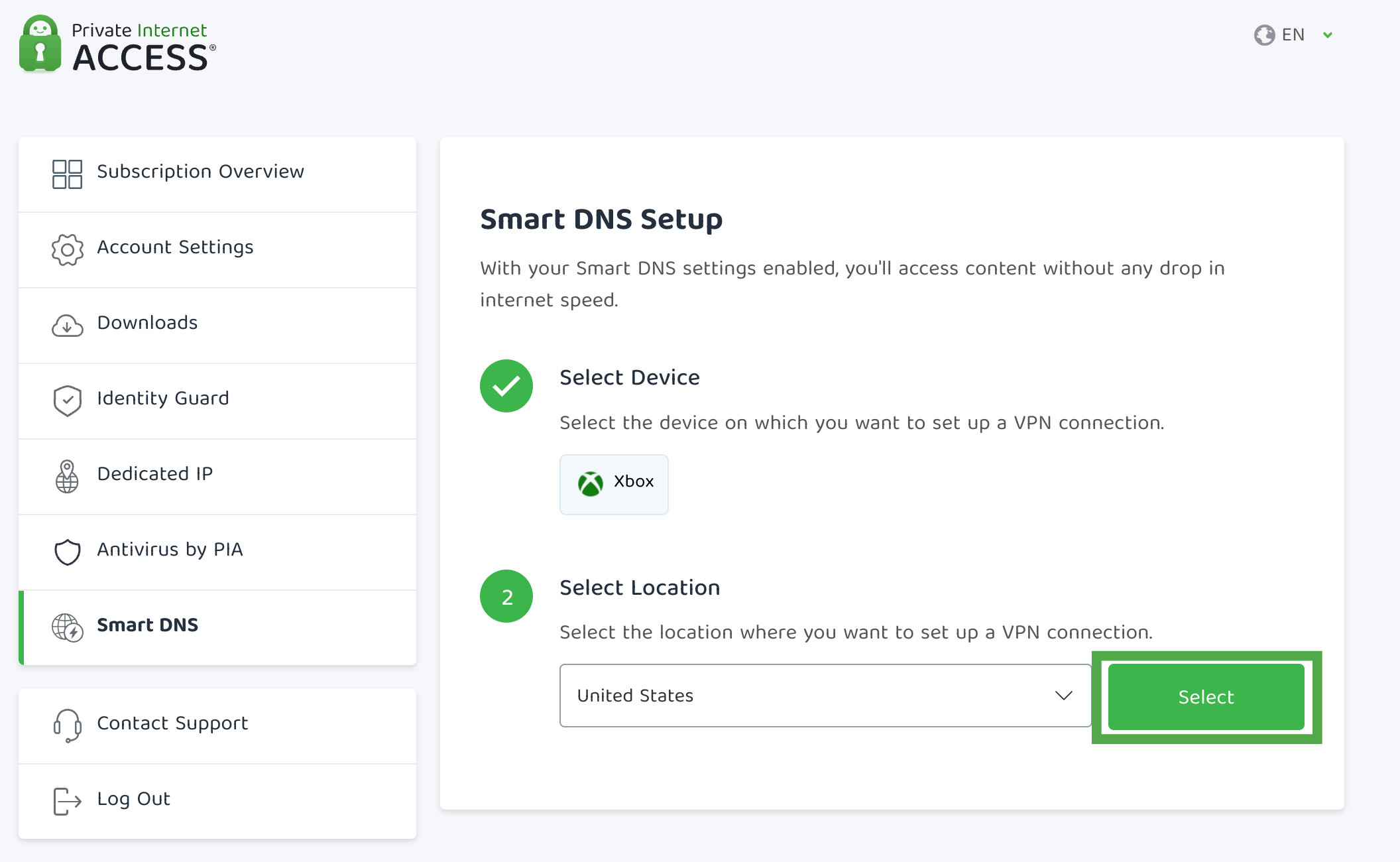The image size is (1400, 862).
Task: Click the green checkmark for Select Device
Action: tap(506, 386)
